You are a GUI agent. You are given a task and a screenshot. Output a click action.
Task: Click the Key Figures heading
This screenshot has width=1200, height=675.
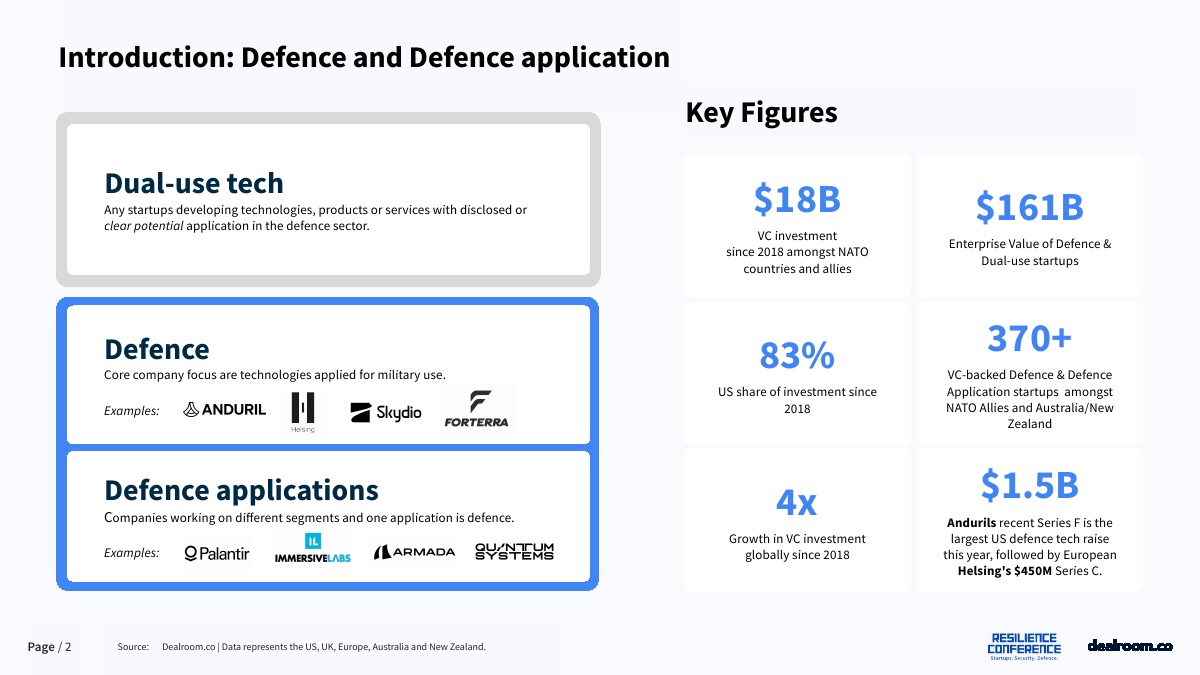tap(761, 113)
